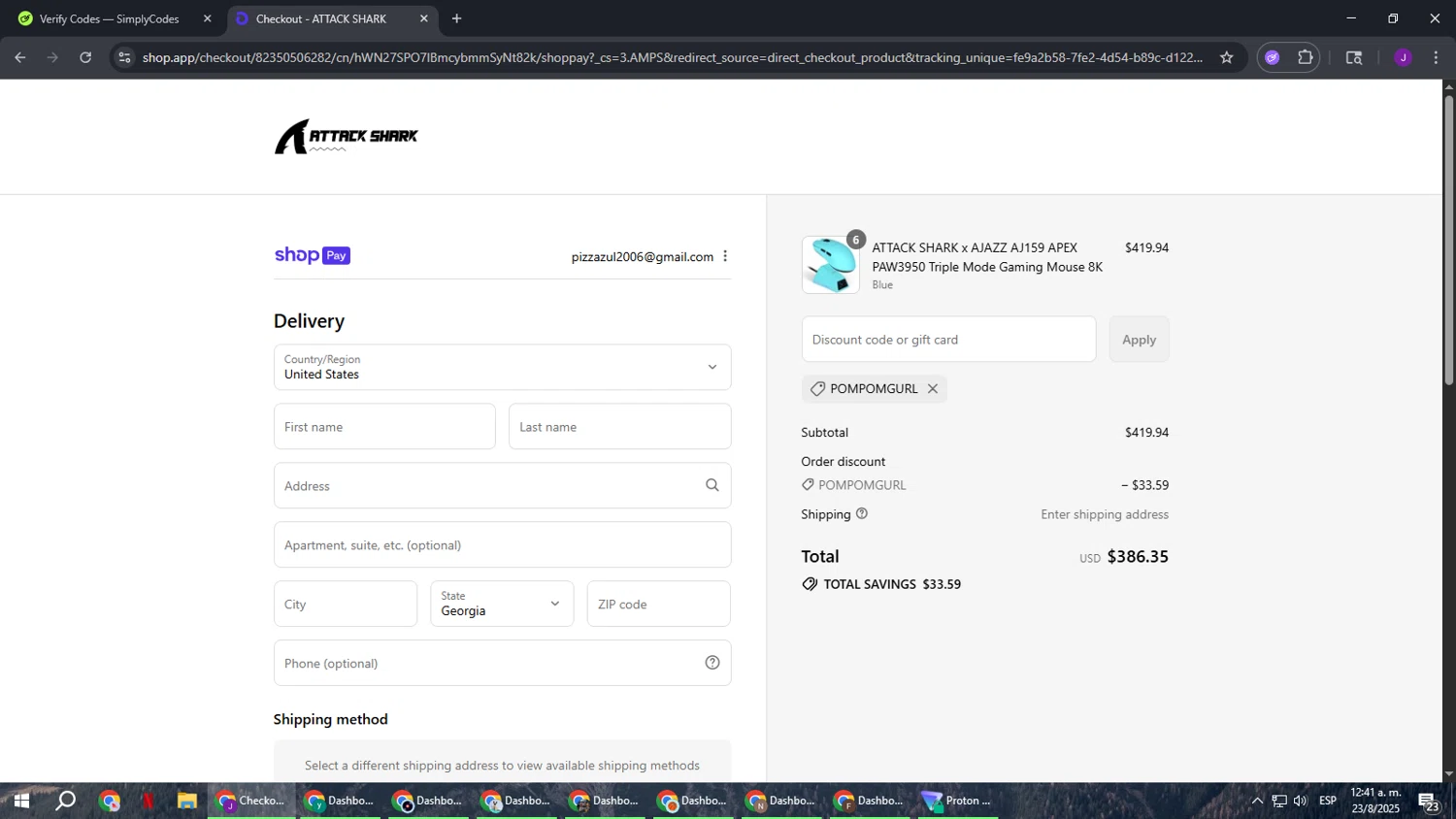
Task: Focus the Discount code or gift card field
Action: point(948,339)
